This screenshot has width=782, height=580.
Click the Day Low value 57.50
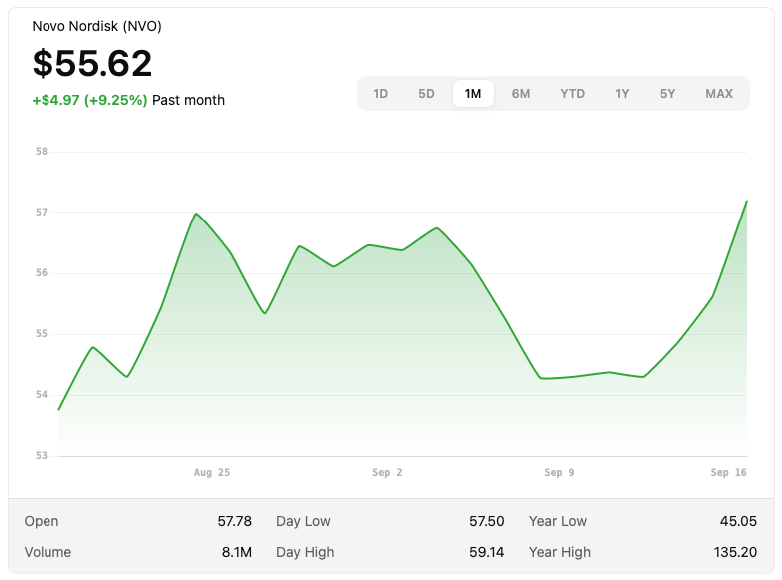(x=486, y=521)
